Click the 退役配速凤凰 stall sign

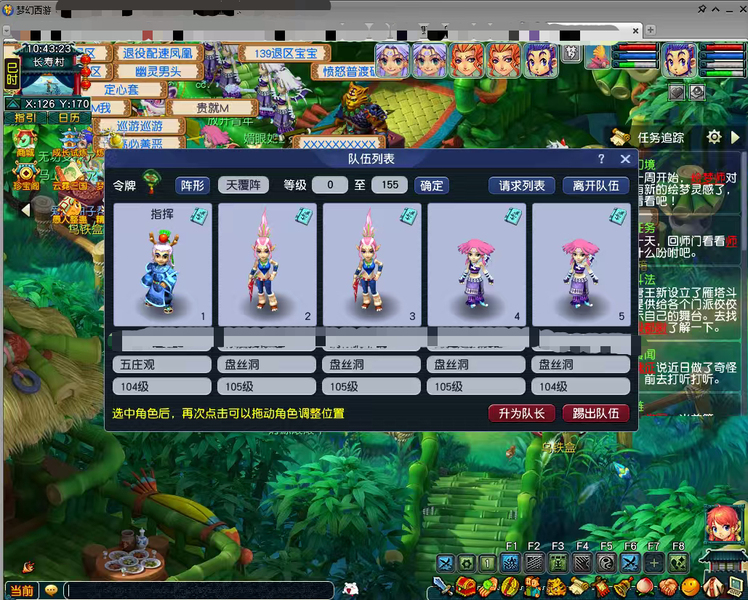coord(158,53)
